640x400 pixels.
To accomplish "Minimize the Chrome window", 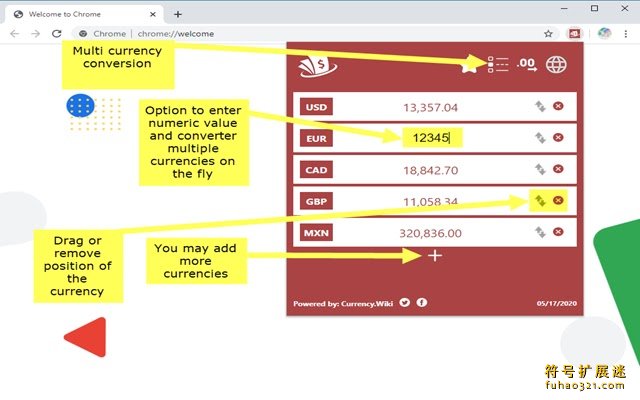I will [564, 9].
